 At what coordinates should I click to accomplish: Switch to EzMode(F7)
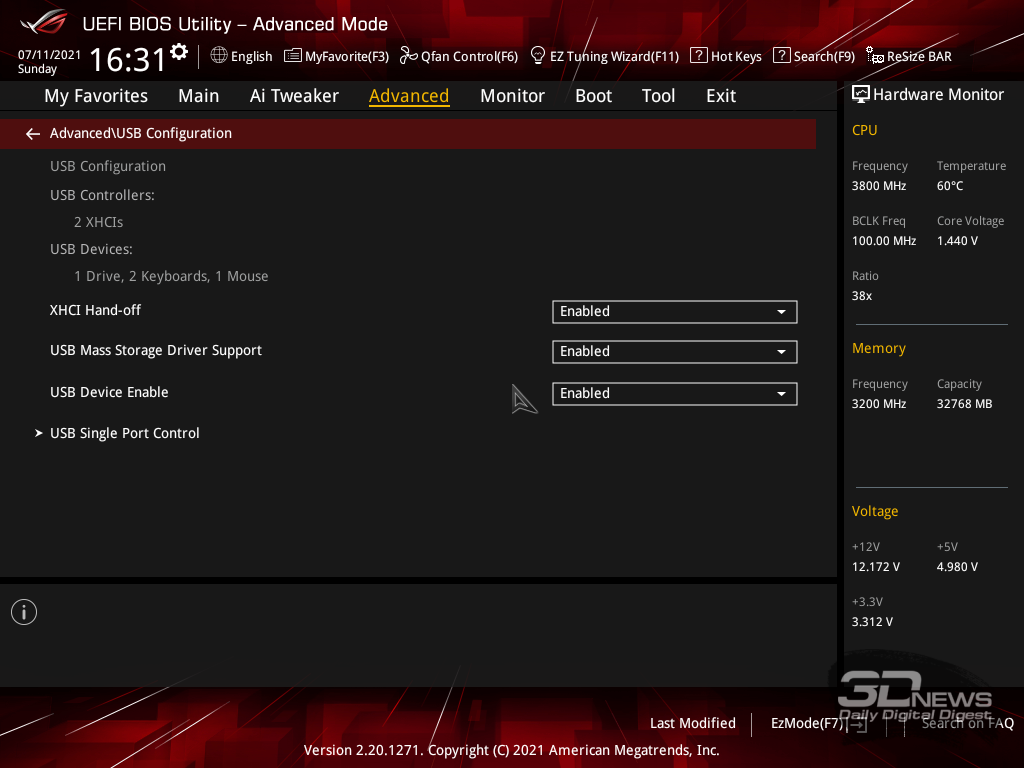[x=807, y=724]
